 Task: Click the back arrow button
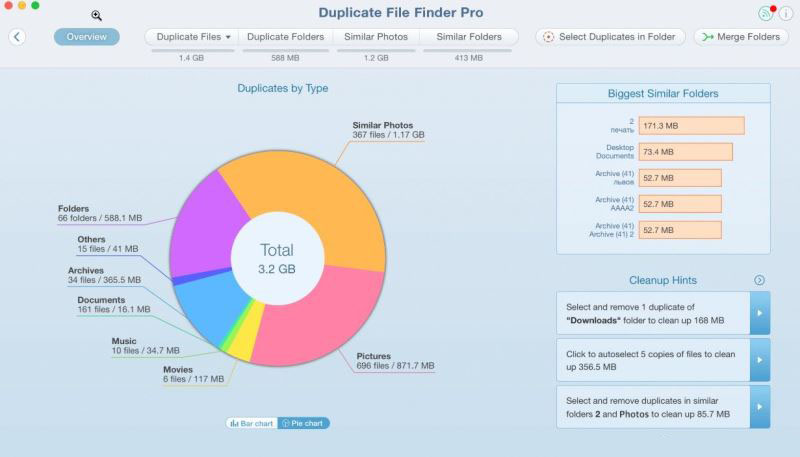click(x=17, y=37)
